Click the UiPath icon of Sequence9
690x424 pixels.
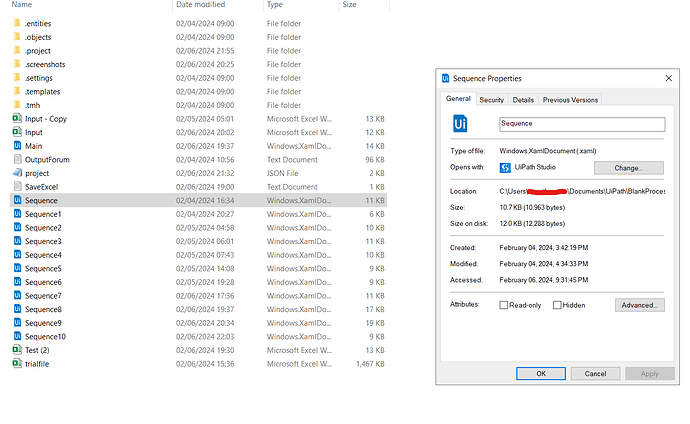coord(17,323)
